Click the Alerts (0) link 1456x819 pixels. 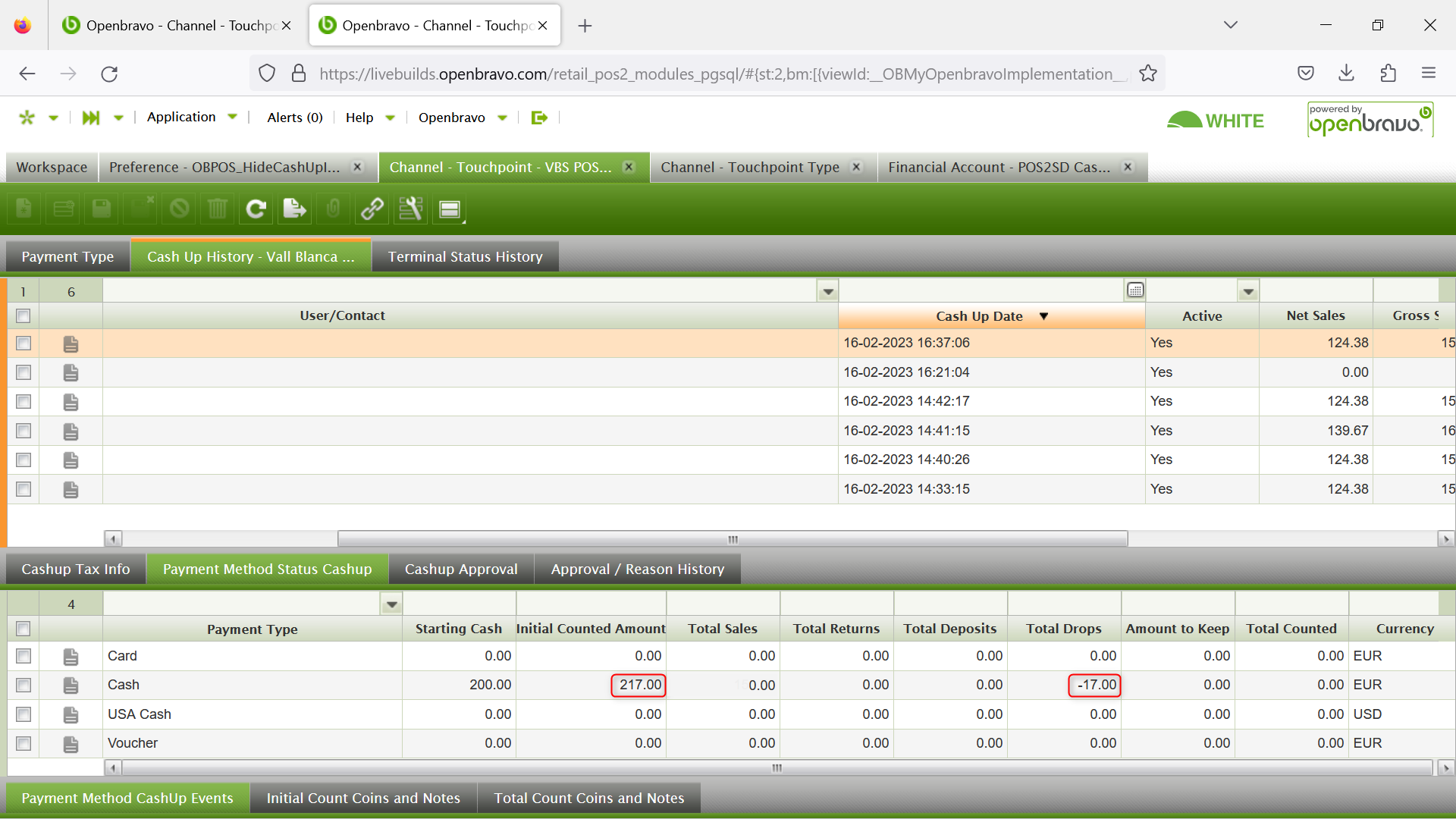coord(295,118)
